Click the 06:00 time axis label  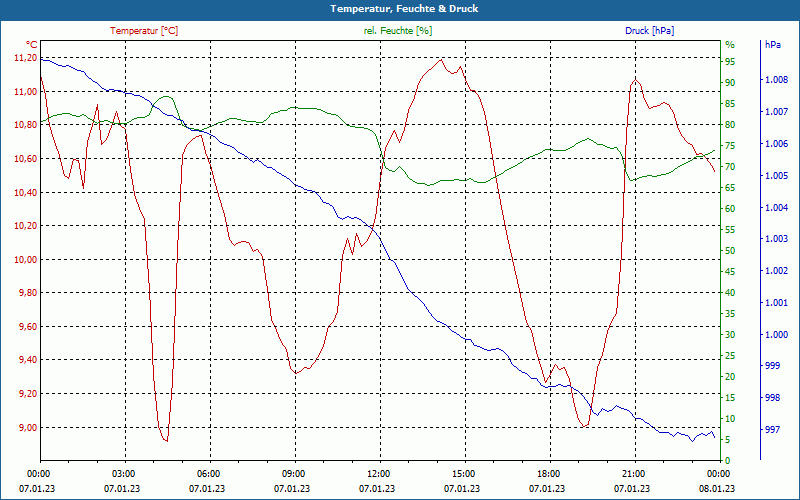(x=207, y=473)
